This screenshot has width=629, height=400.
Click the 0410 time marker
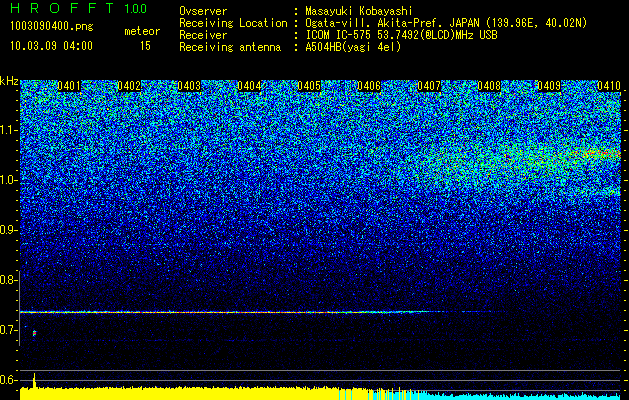[609, 86]
